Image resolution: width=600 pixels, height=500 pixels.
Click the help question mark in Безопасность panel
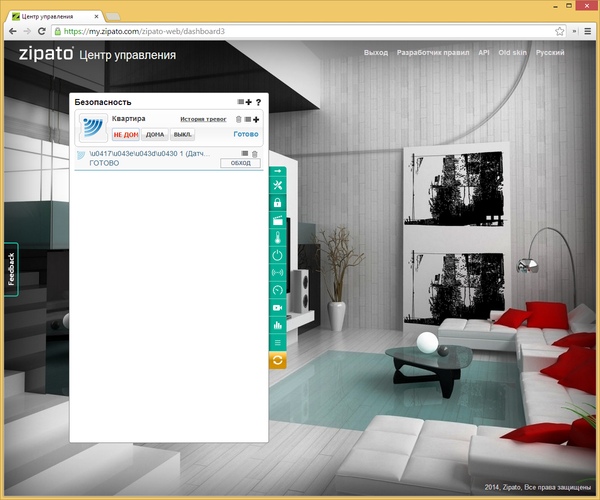(259, 102)
